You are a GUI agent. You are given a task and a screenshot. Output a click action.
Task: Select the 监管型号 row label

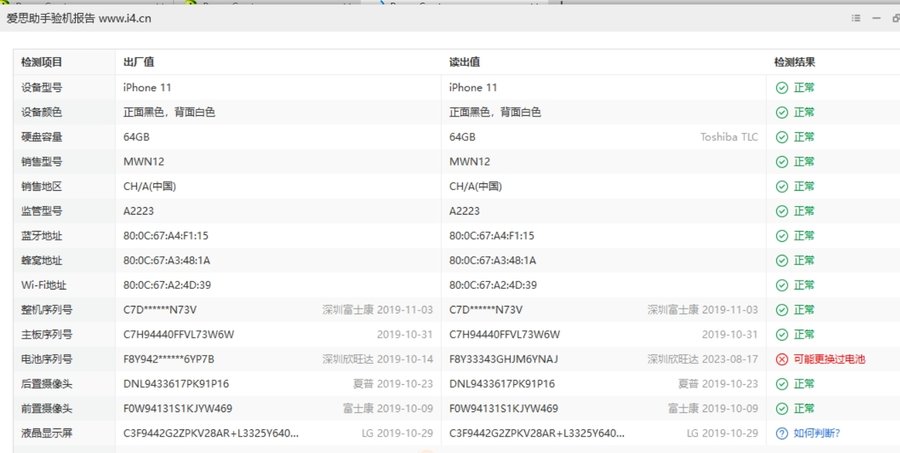click(42, 211)
